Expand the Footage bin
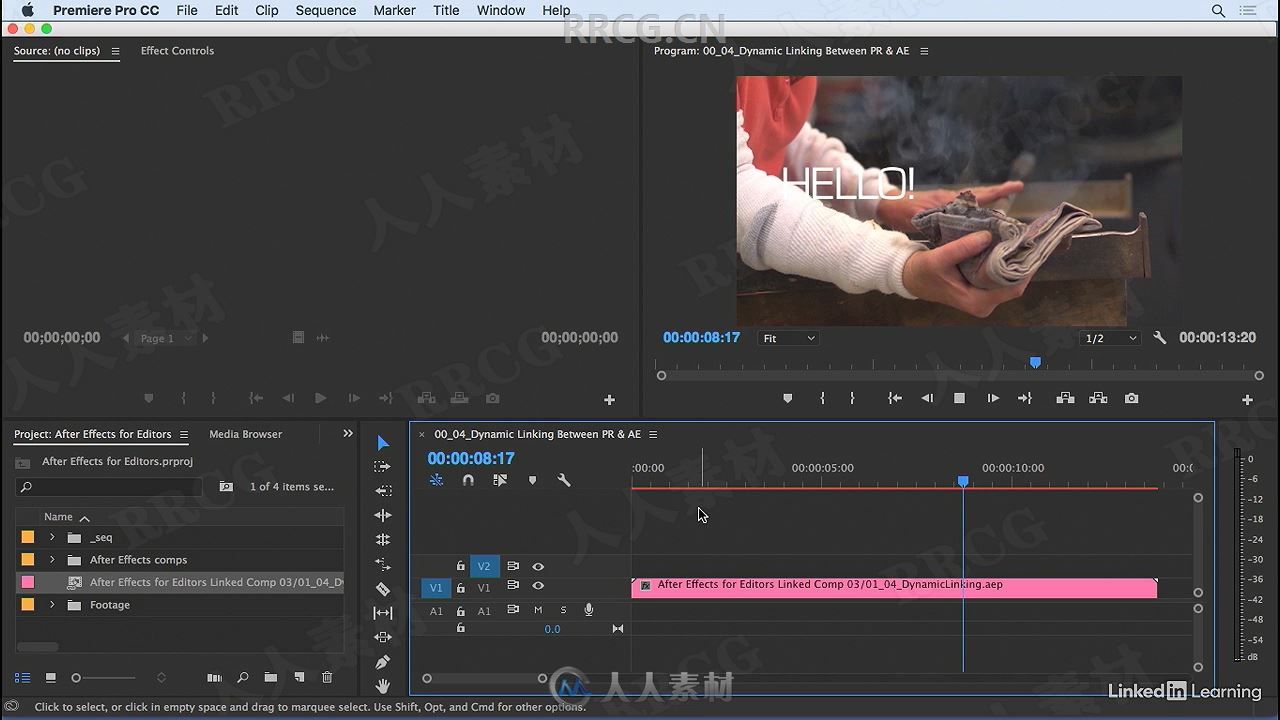Screen dimensions: 1280x720 pyautogui.click(x=52, y=605)
